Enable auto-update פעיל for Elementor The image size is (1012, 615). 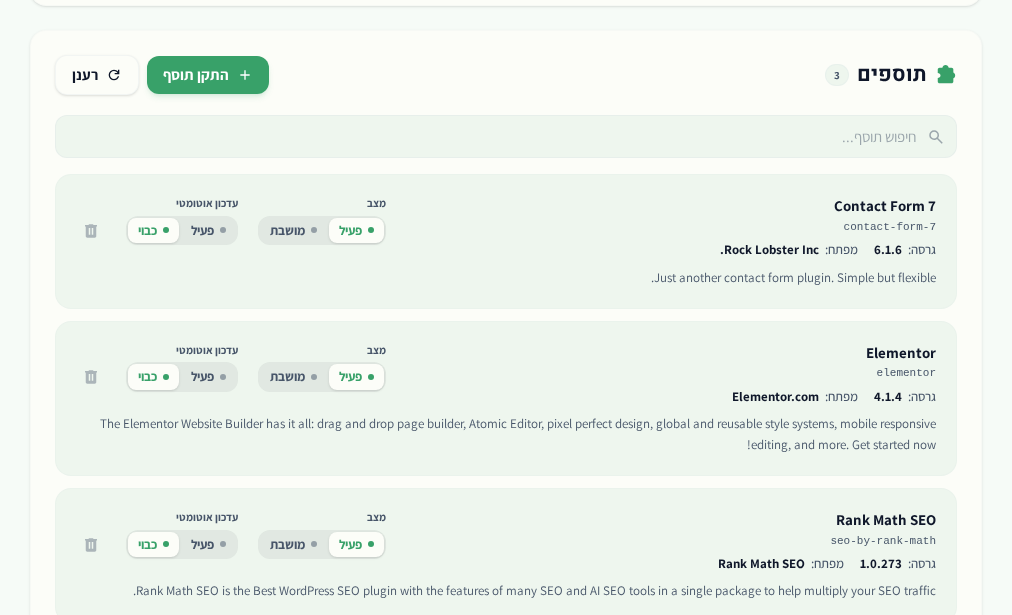(208, 377)
